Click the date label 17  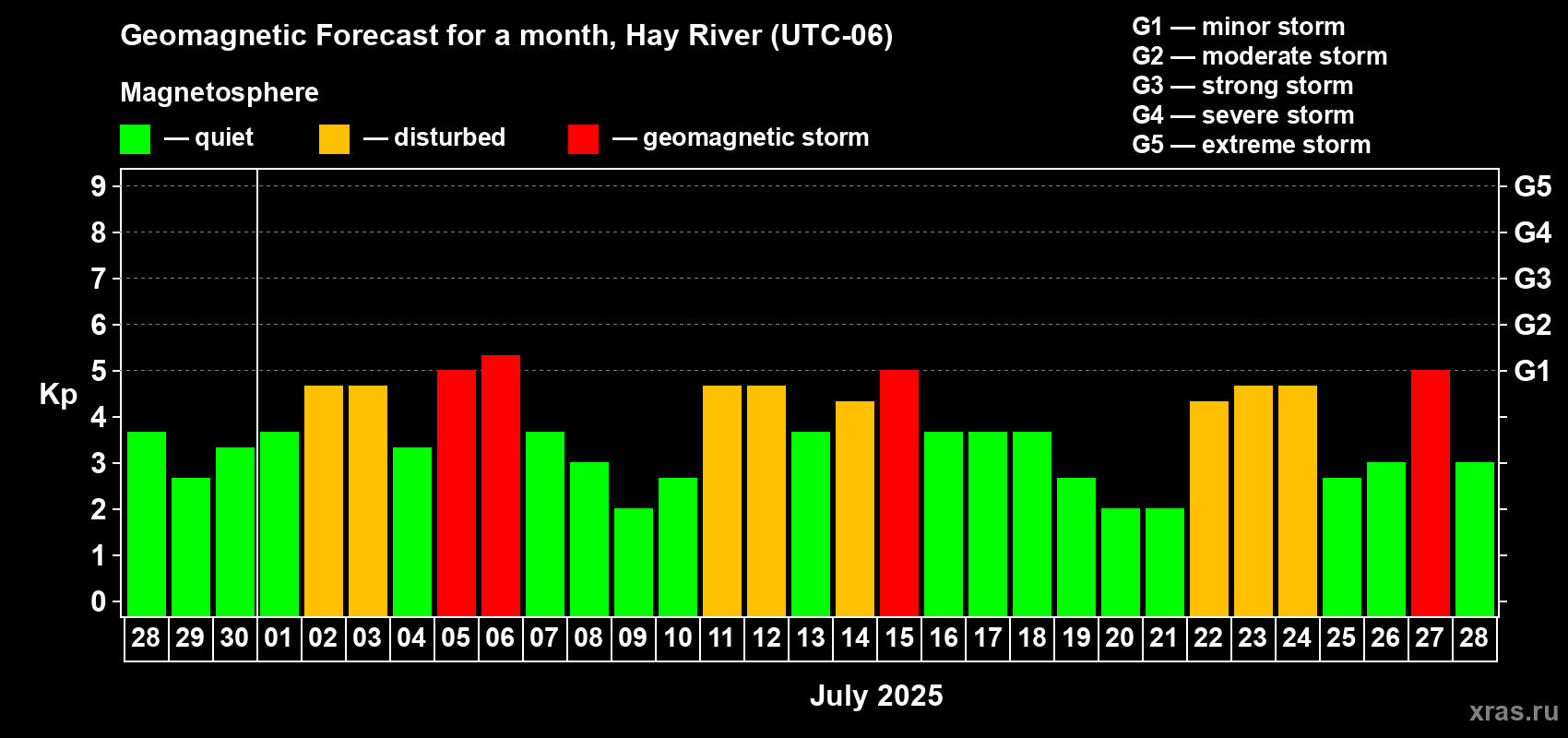click(987, 638)
